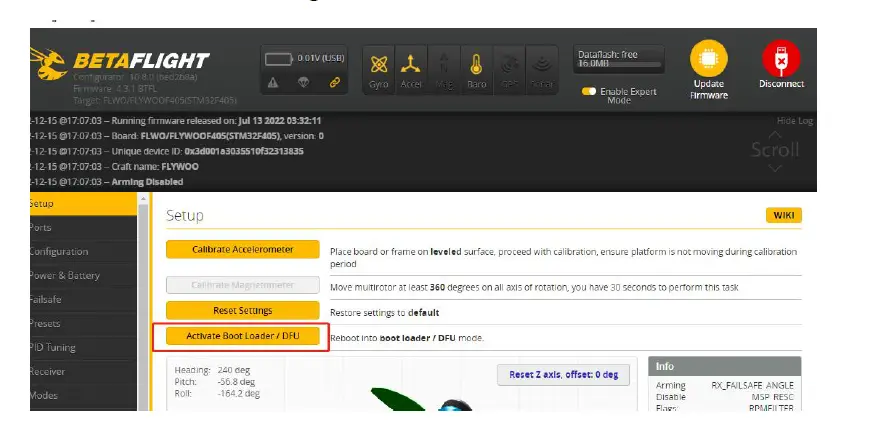Click the Pitch -56.8 deg readout
This screenshot has width=879, height=421.
[x=215, y=382]
